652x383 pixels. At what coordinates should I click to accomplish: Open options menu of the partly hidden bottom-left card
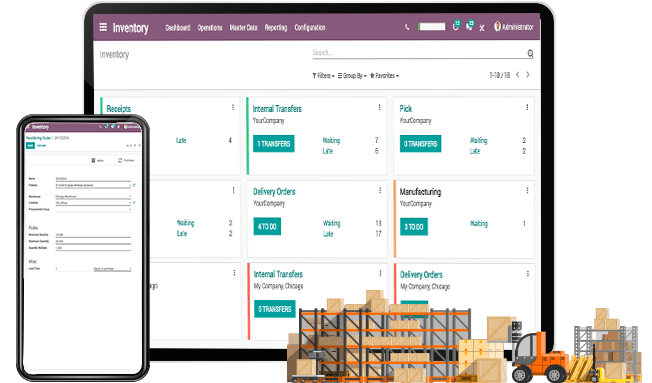[x=234, y=273]
